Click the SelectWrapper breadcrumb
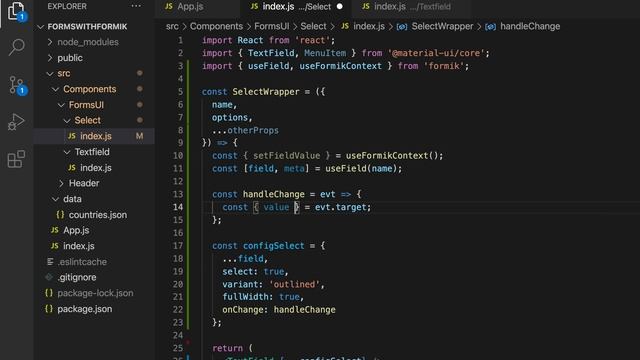The image size is (640, 360). pos(442,27)
